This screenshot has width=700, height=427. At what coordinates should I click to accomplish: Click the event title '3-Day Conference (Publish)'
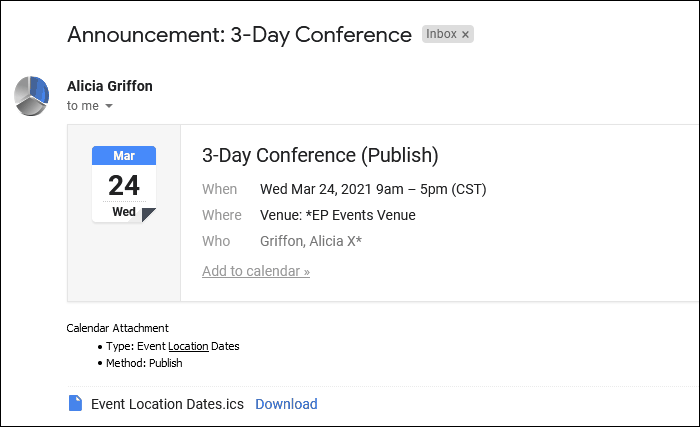point(320,155)
